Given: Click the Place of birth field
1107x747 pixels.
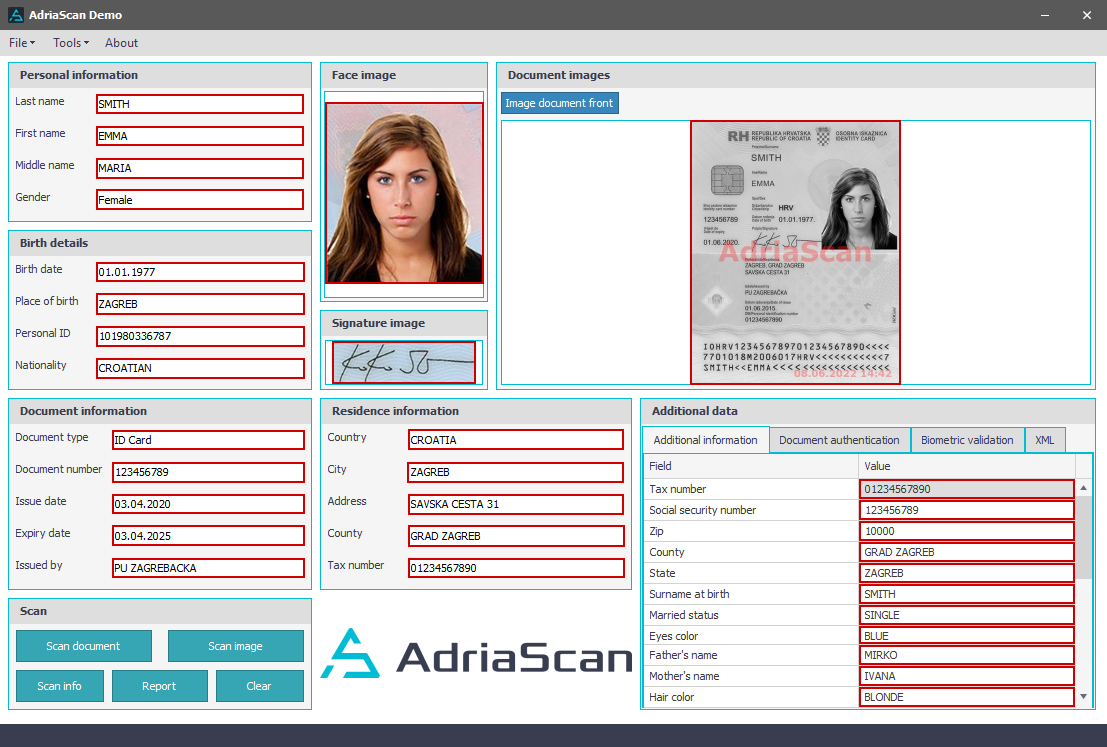Looking at the screenshot, I should pos(200,304).
